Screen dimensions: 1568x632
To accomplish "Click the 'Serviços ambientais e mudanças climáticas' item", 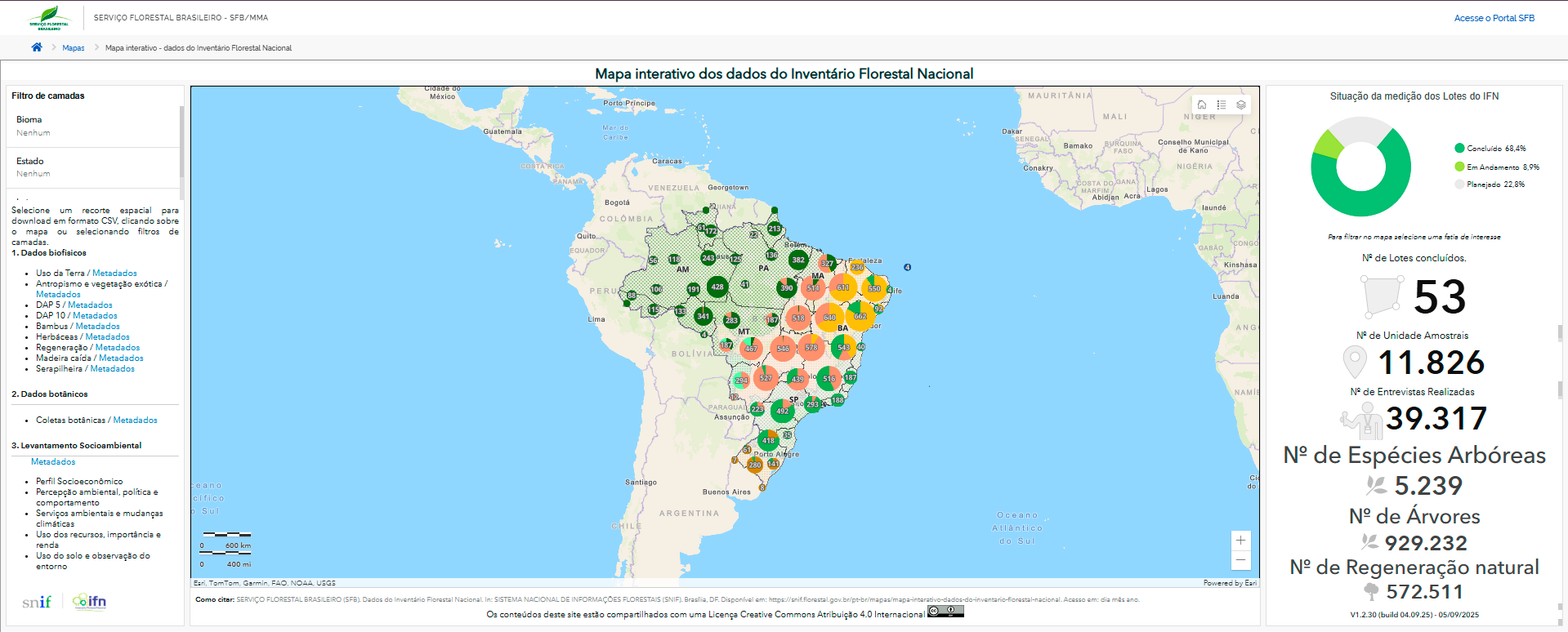I will (x=99, y=519).
